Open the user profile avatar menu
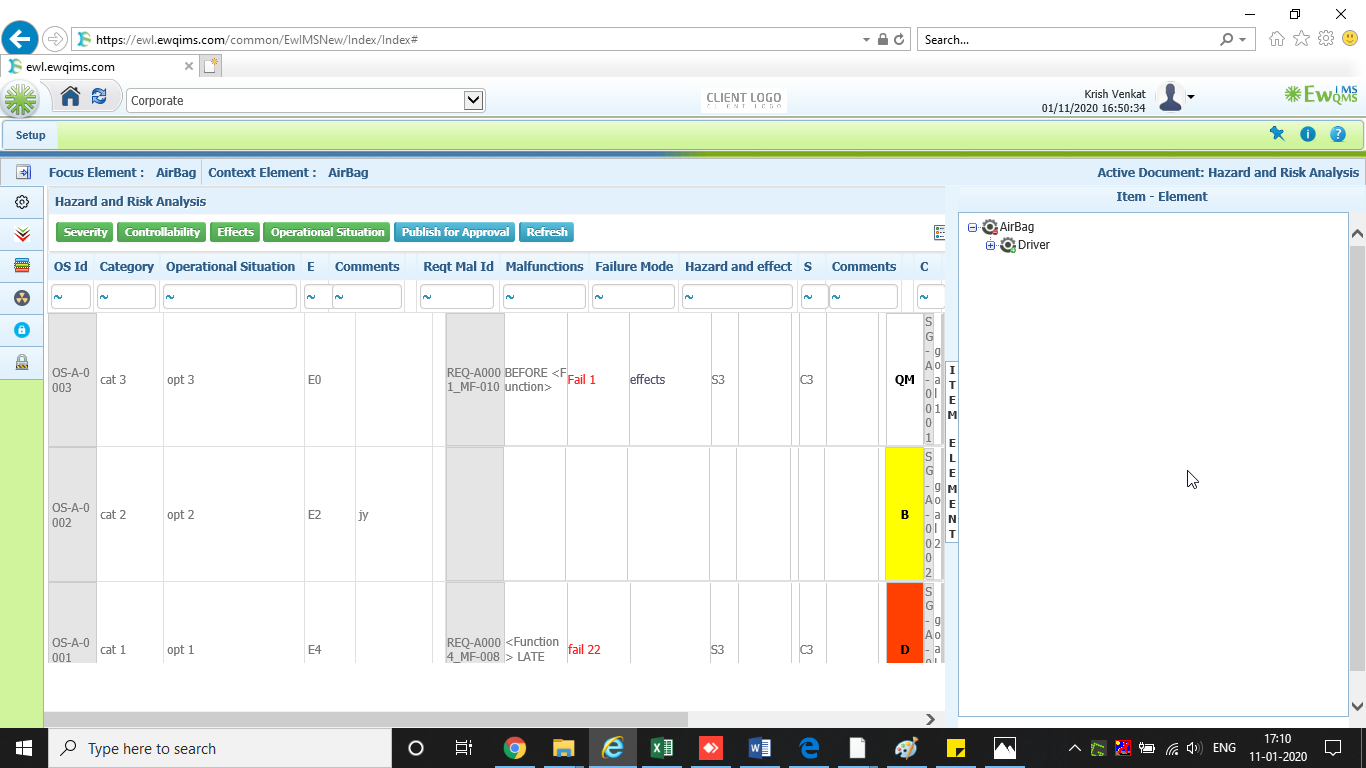The image size is (1366, 768). click(1175, 97)
